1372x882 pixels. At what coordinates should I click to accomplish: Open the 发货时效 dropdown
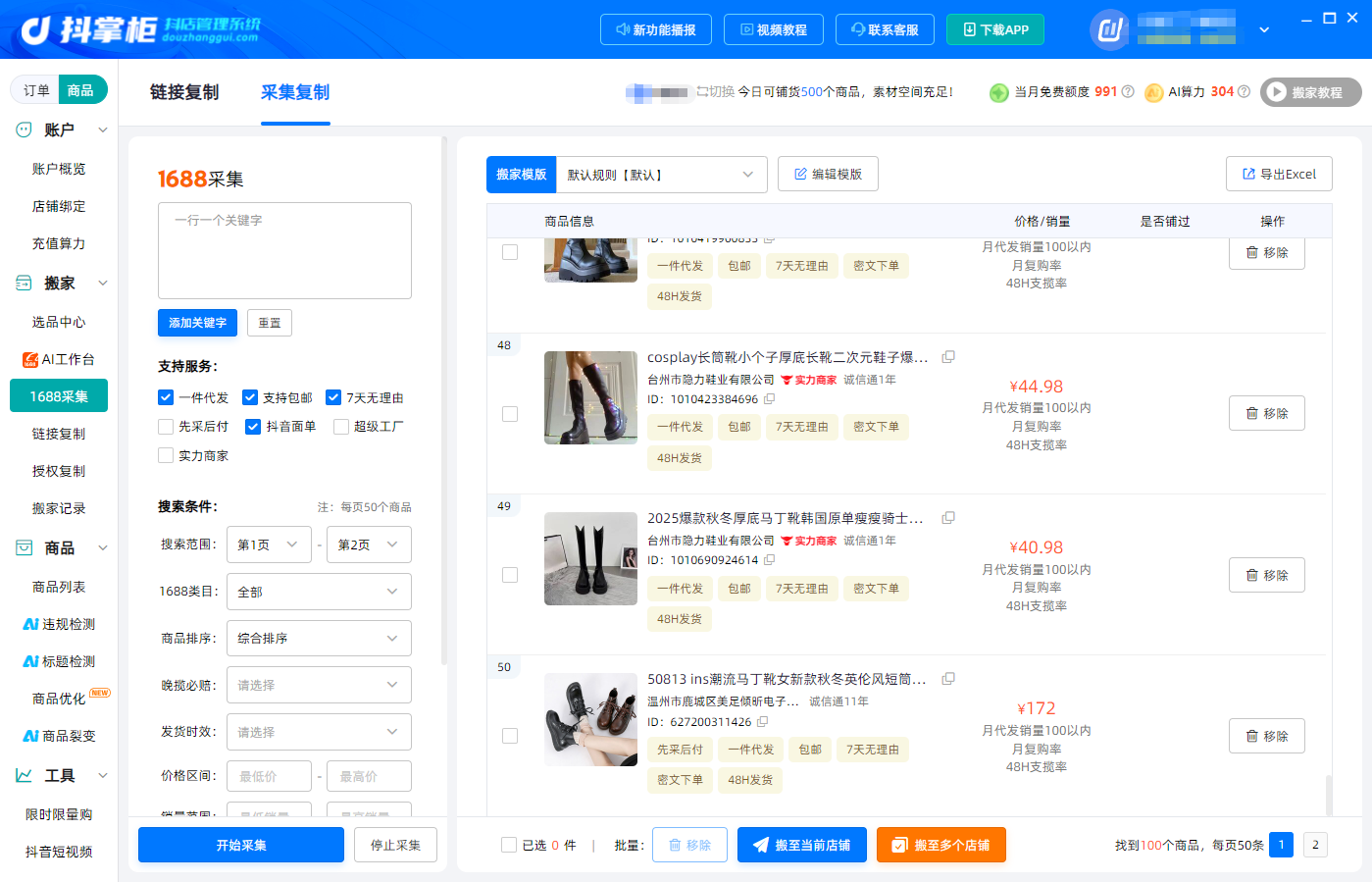click(x=319, y=732)
